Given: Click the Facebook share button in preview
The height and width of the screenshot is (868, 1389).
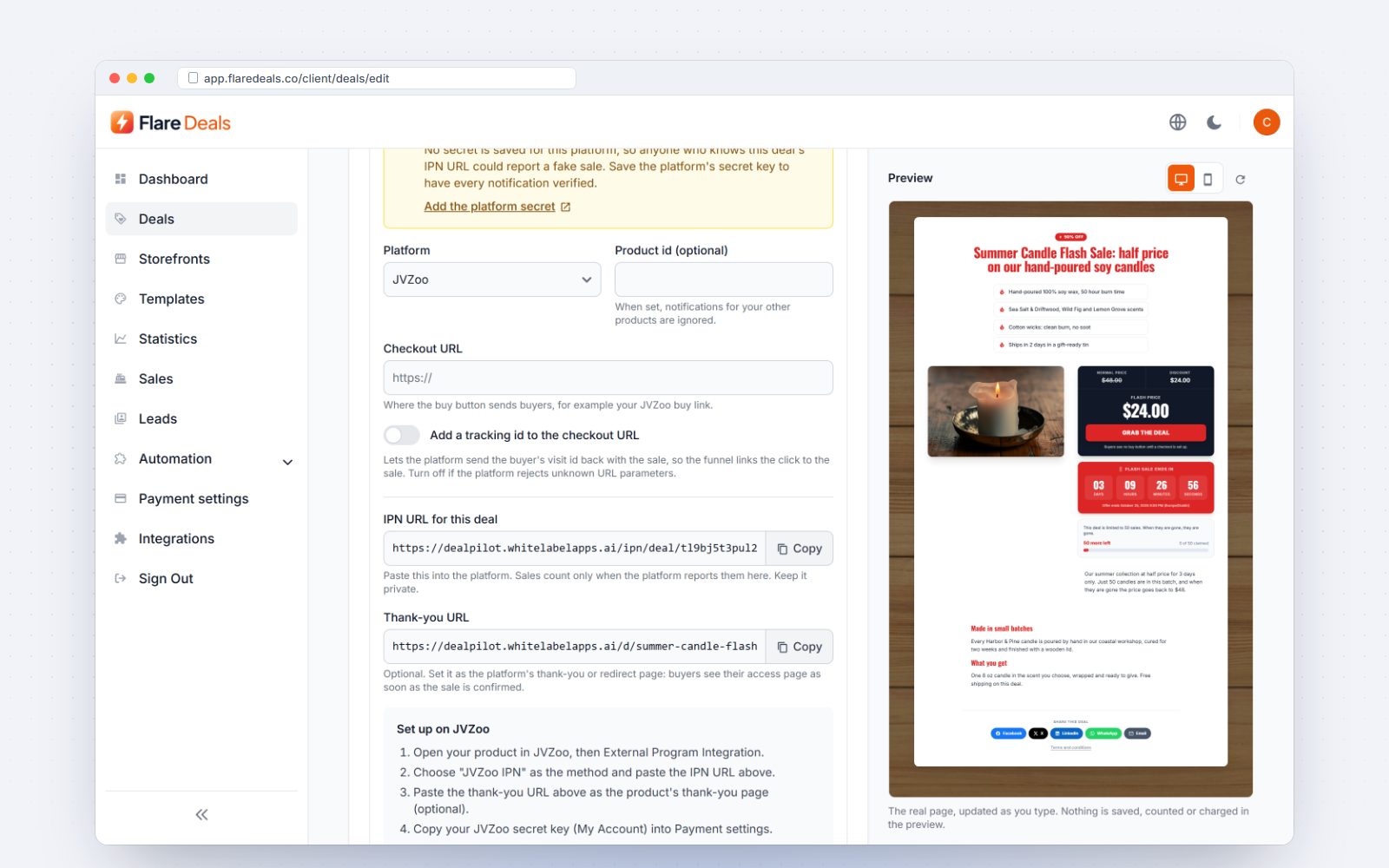Looking at the screenshot, I should 1008,733.
